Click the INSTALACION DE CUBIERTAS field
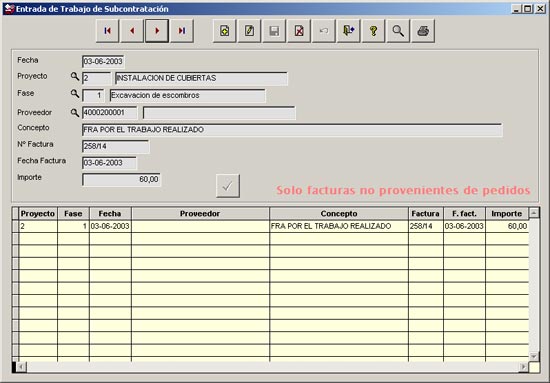 [x=201, y=78]
